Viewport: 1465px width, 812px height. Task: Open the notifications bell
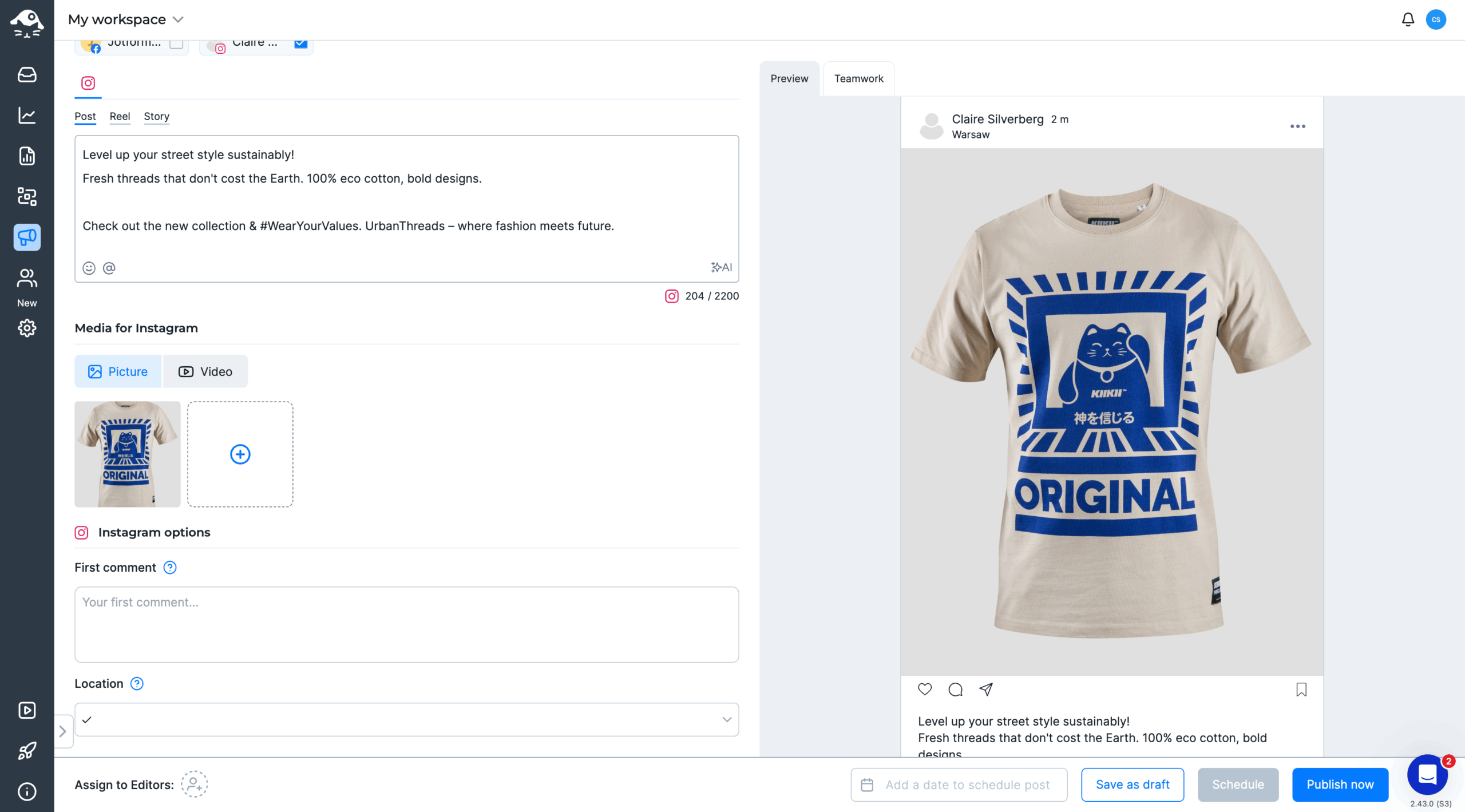[1408, 19]
